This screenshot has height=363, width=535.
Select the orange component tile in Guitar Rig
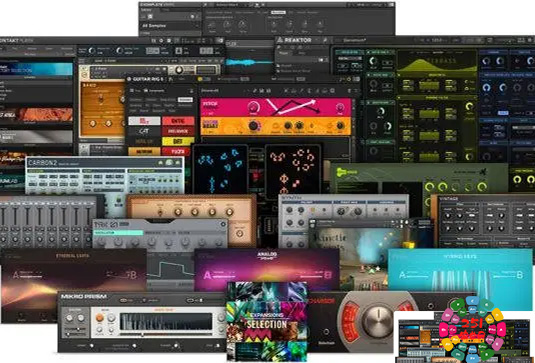[144, 151]
